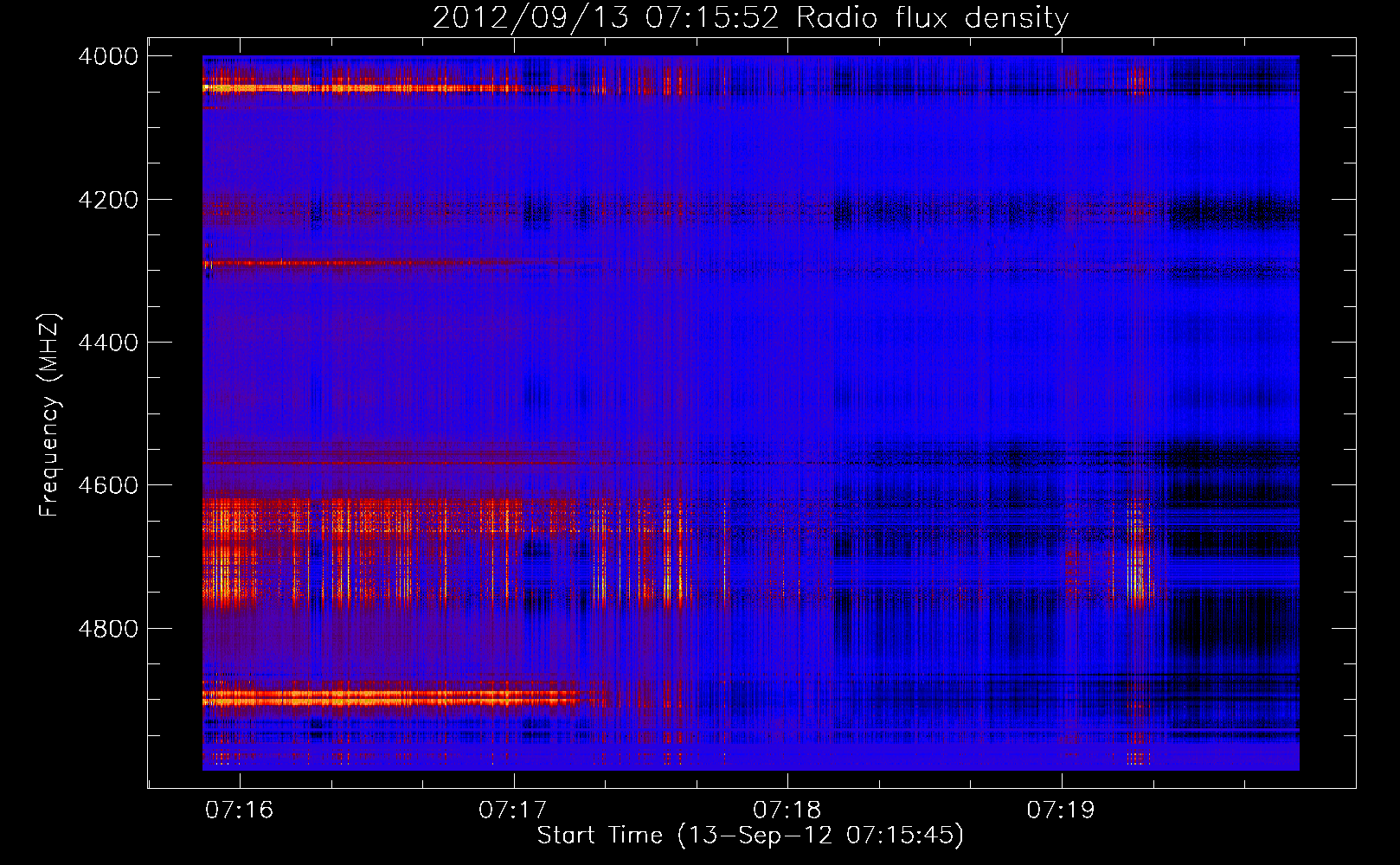Click the 07:17 time tick label
The height and width of the screenshot is (865, 1400).
(513, 810)
